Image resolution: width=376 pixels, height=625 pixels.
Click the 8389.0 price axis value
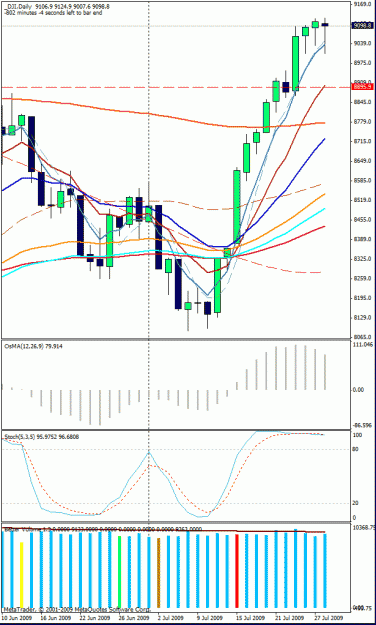[363, 239]
